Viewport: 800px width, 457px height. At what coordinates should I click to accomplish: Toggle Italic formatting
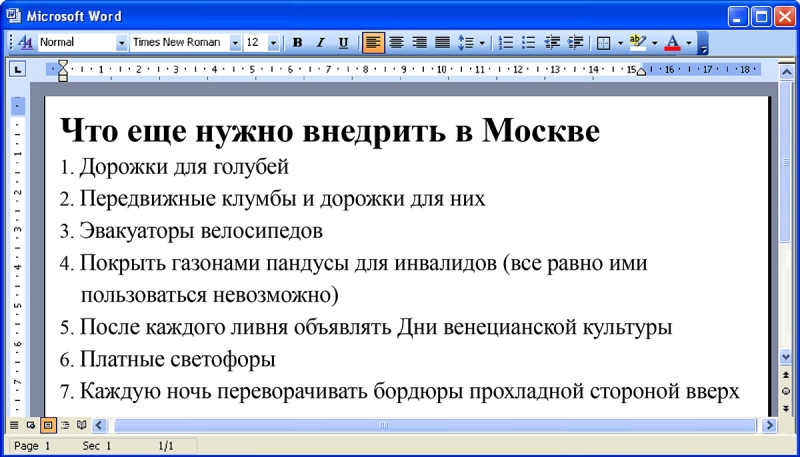320,43
